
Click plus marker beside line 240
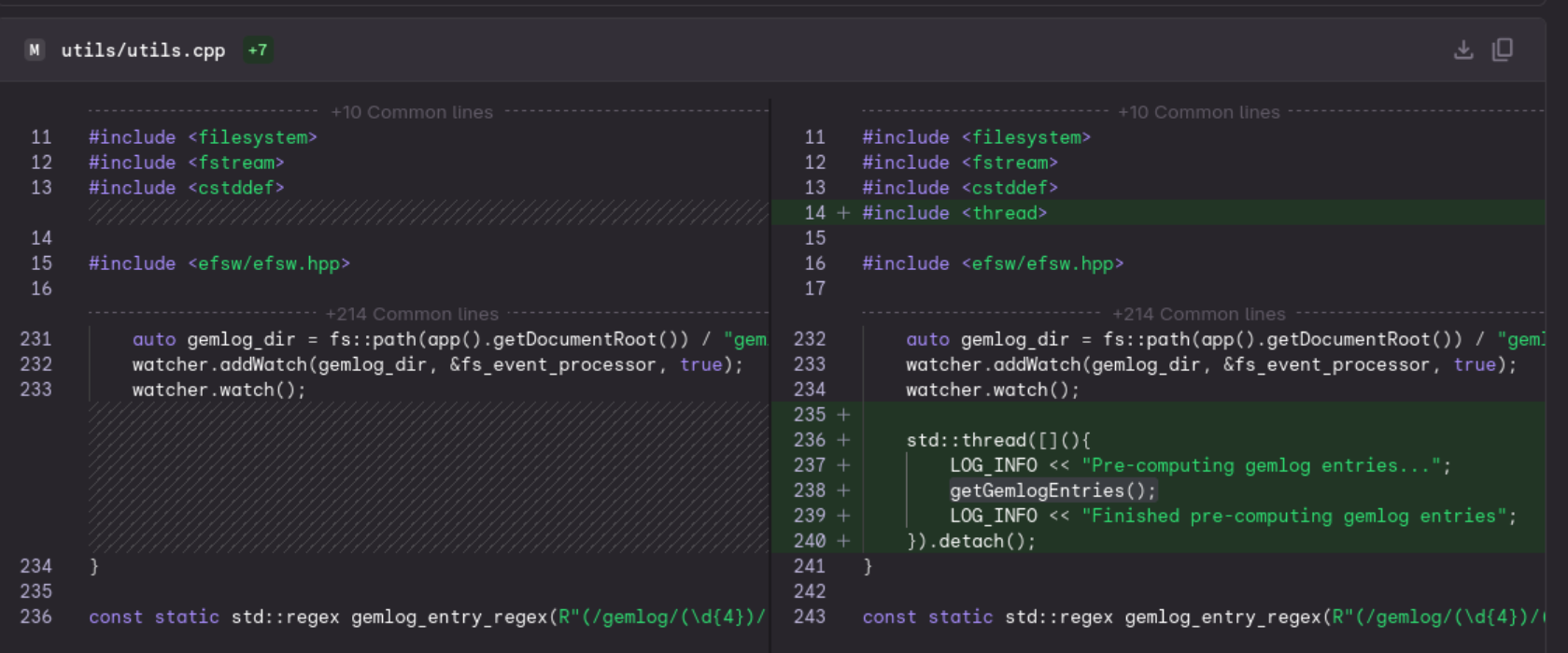[843, 541]
